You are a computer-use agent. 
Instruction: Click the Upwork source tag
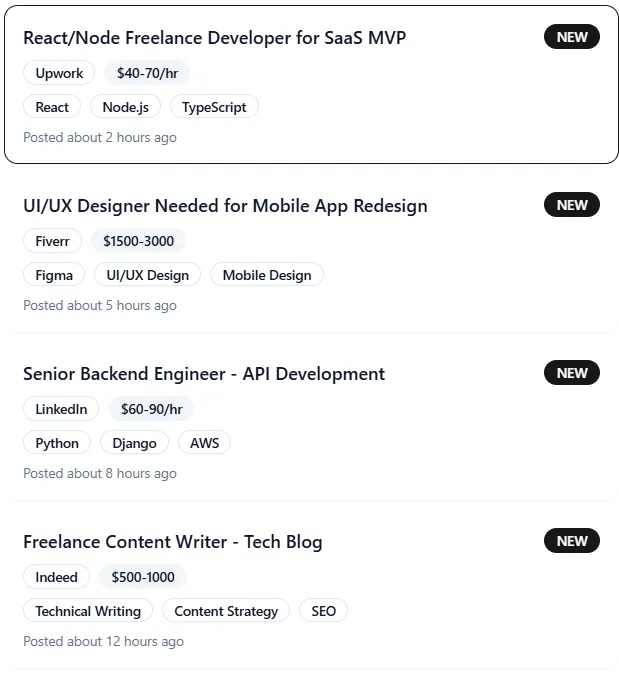click(x=59, y=73)
